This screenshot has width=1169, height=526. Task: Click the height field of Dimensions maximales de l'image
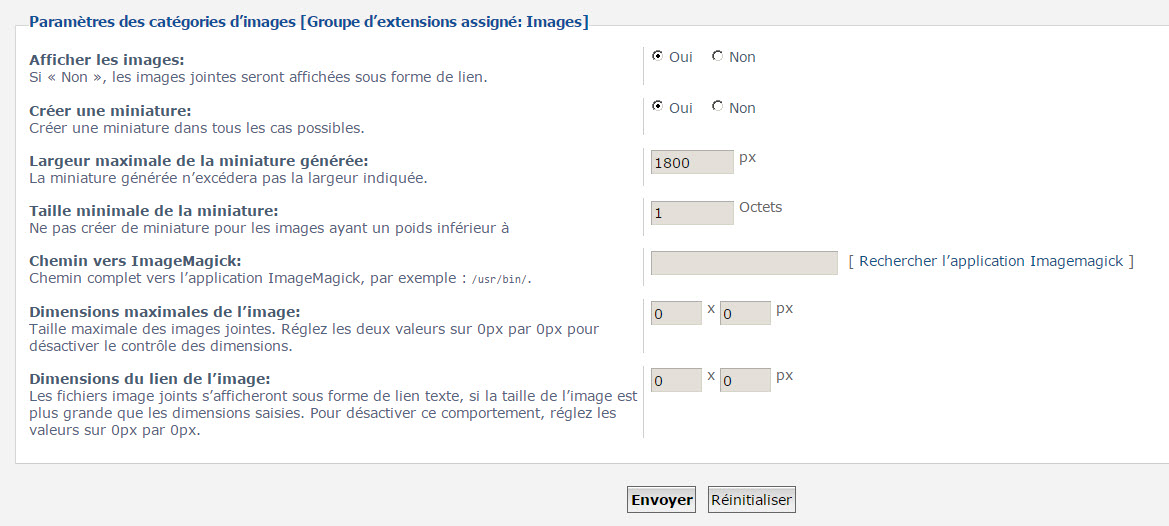[x=745, y=314]
